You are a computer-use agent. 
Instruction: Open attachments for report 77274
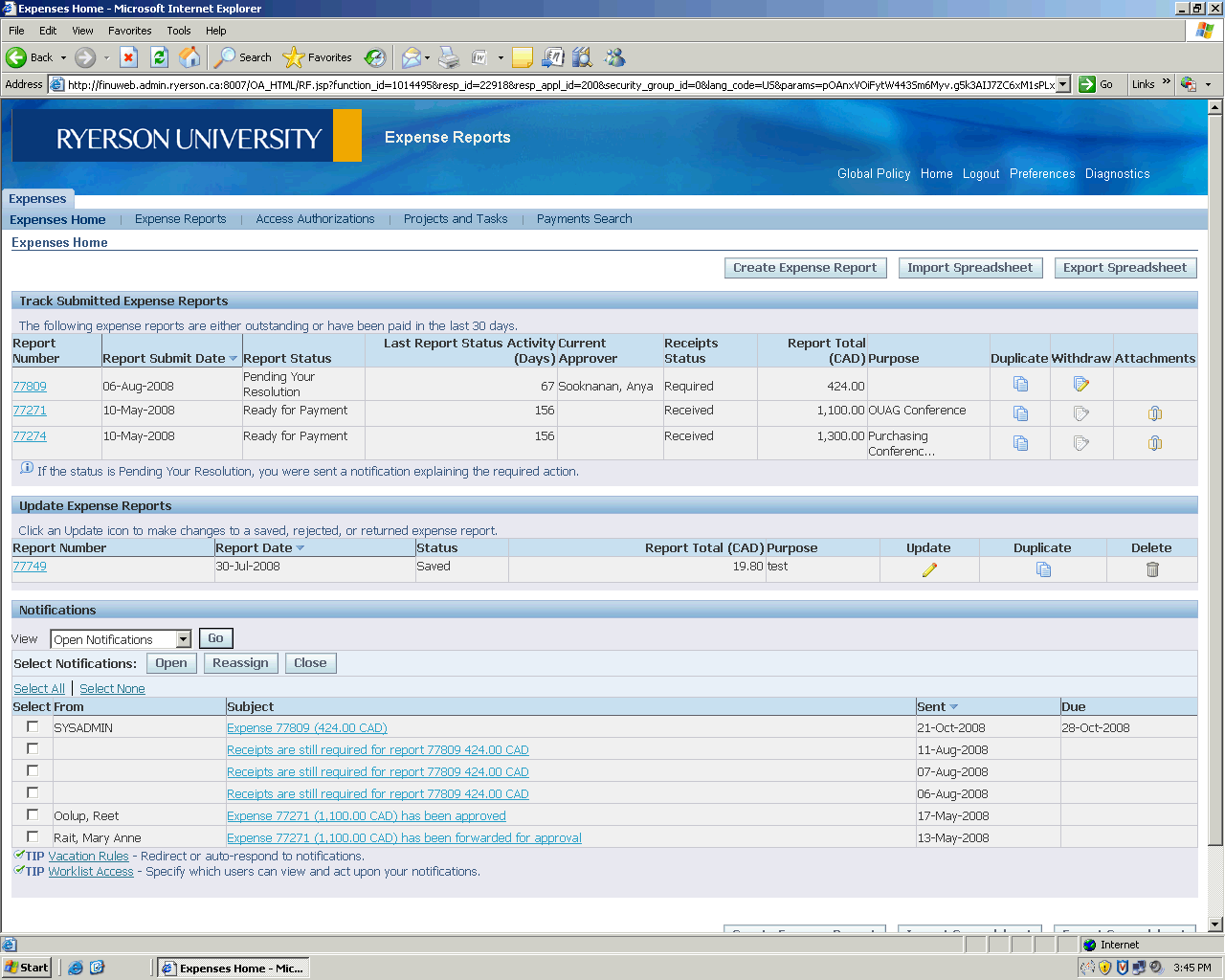click(1154, 443)
